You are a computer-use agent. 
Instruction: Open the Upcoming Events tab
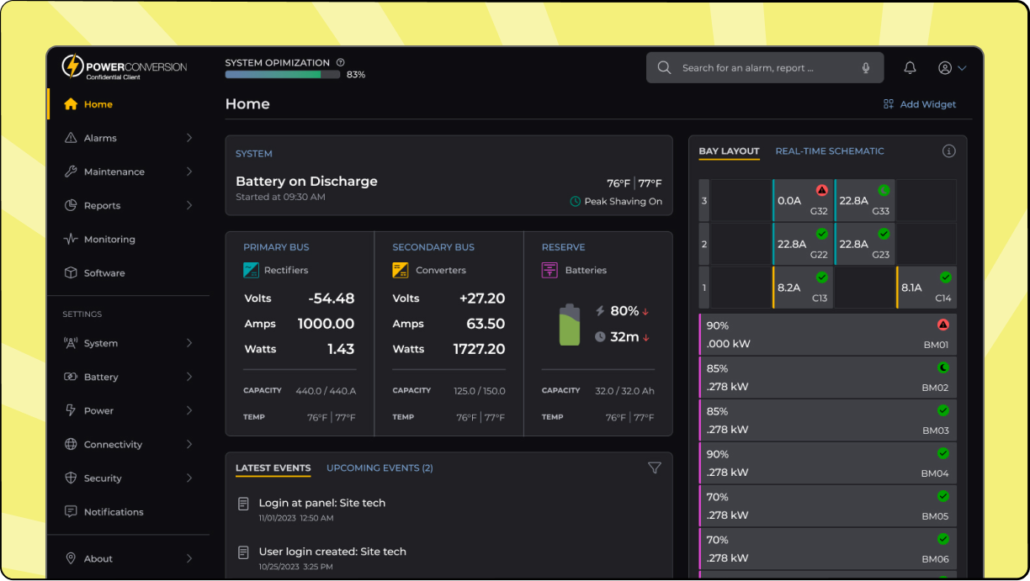pos(379,467)
